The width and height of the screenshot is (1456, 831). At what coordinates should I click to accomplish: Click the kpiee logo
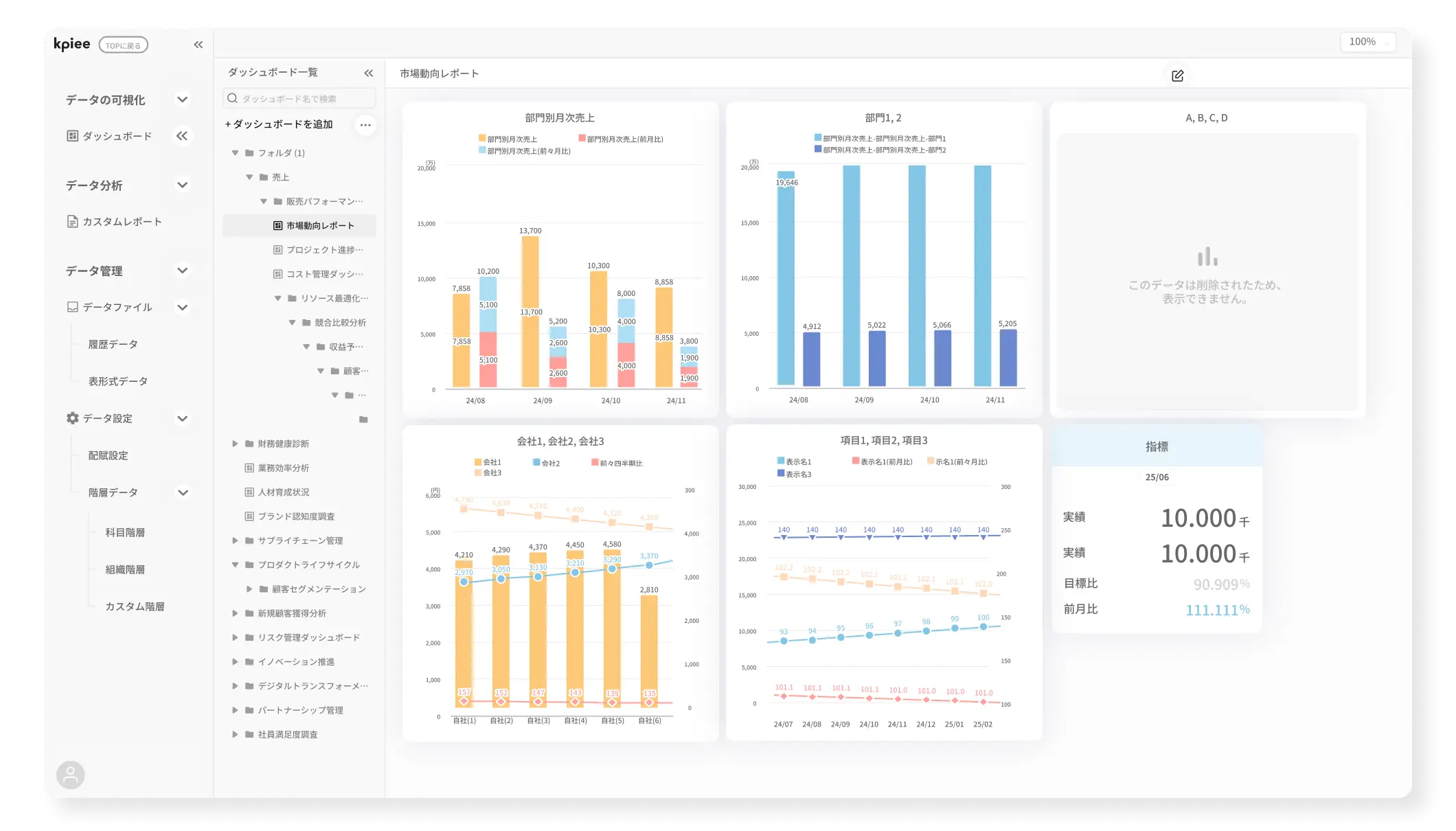coord(72,44)
